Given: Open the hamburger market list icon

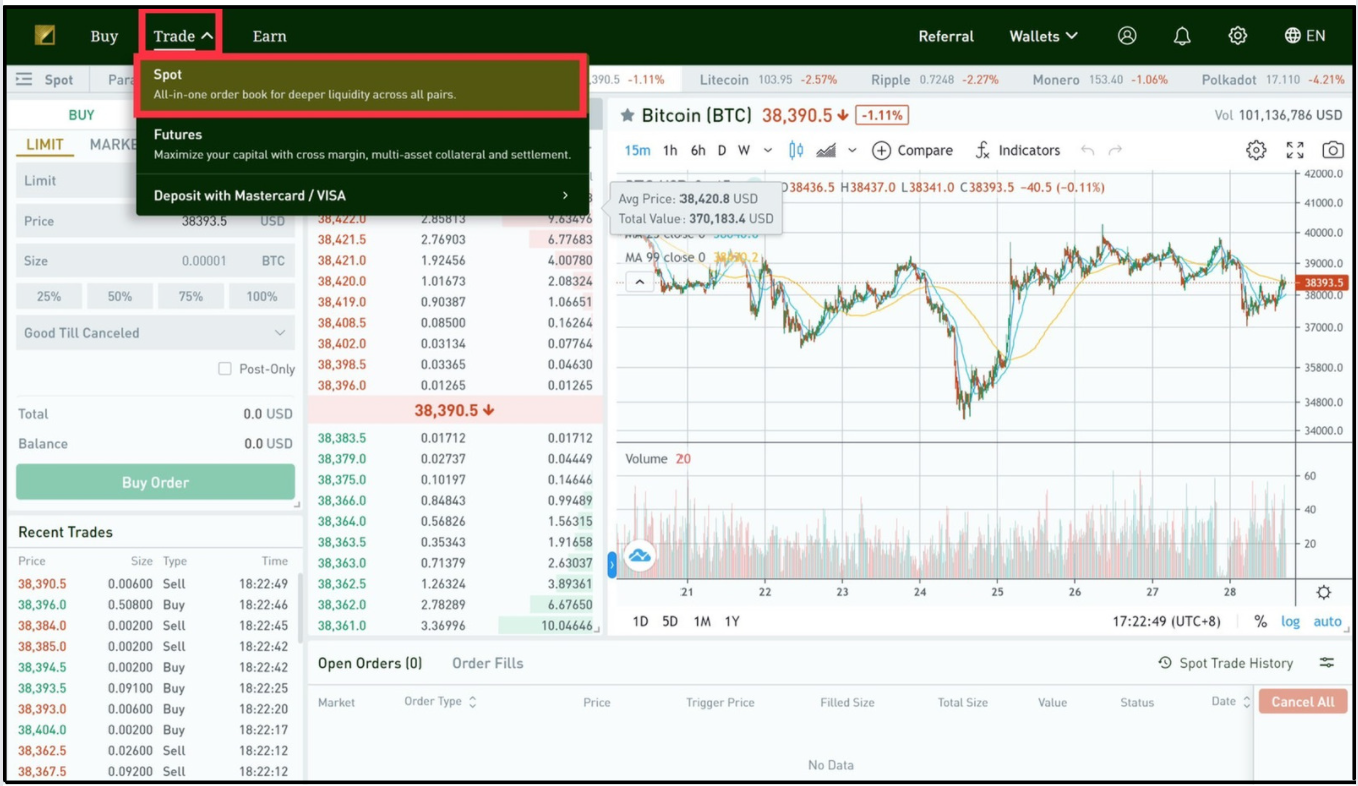Looking at the screenshot, I should (x=24, y=79).
